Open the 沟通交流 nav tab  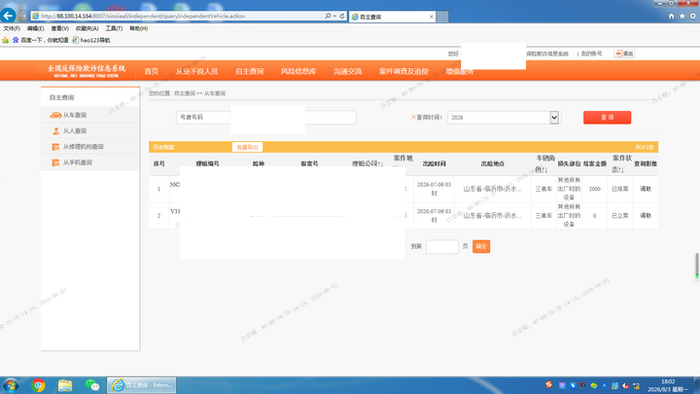tap(347, 71)
